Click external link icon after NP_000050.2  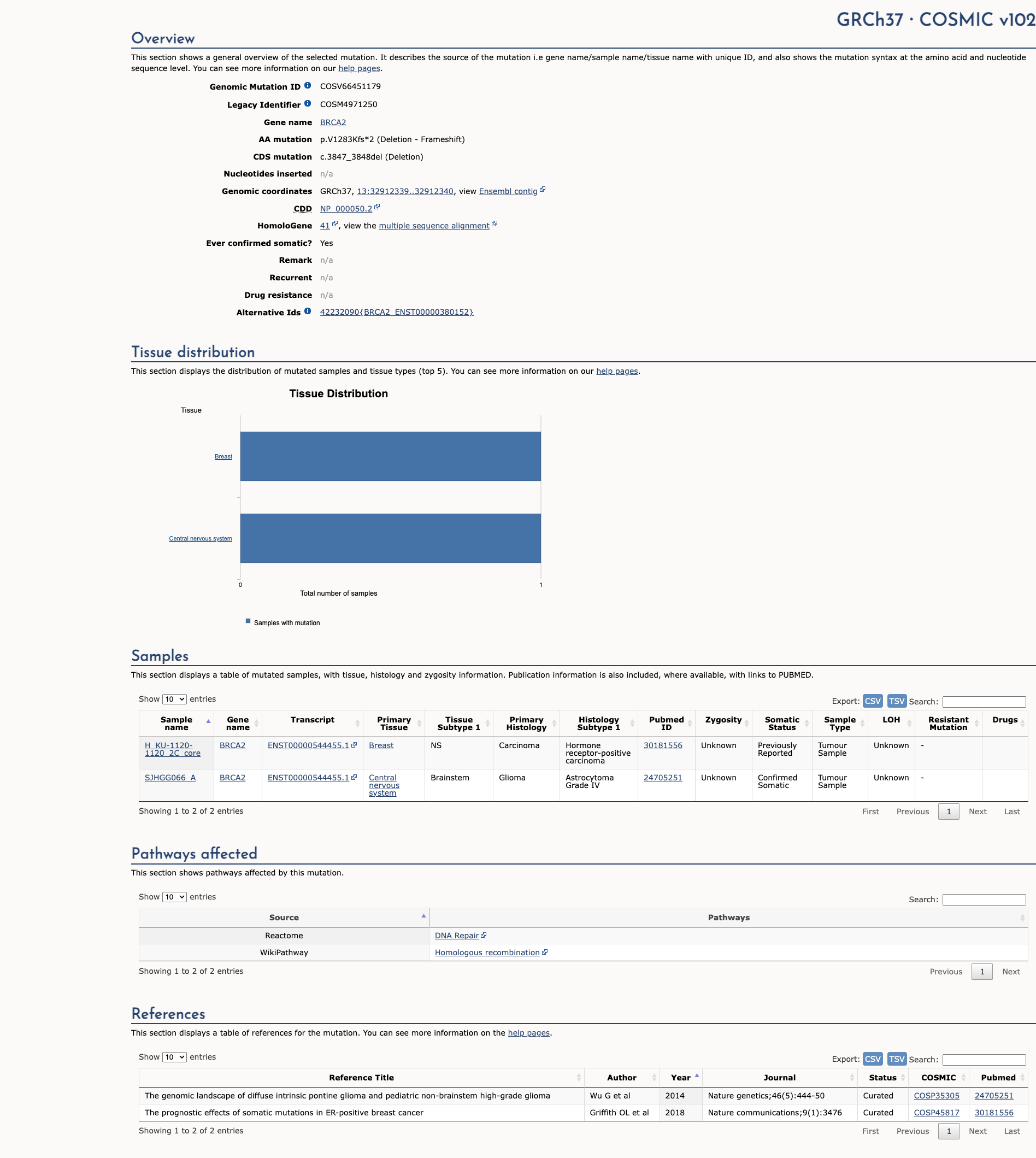(377, 207)
